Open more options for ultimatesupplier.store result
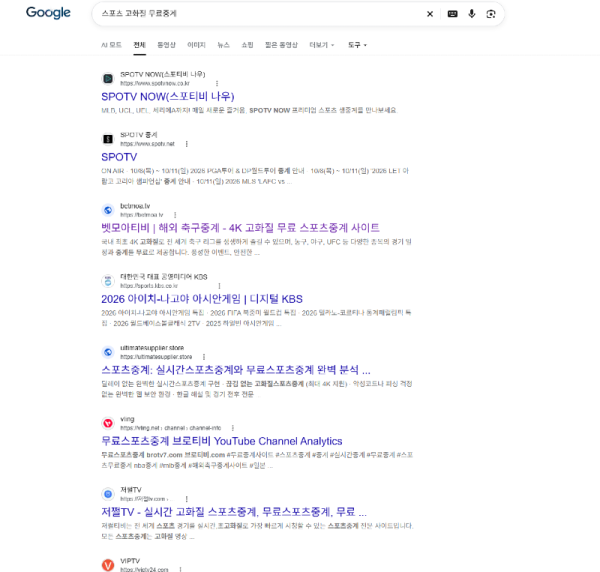 tap(204, 357)
